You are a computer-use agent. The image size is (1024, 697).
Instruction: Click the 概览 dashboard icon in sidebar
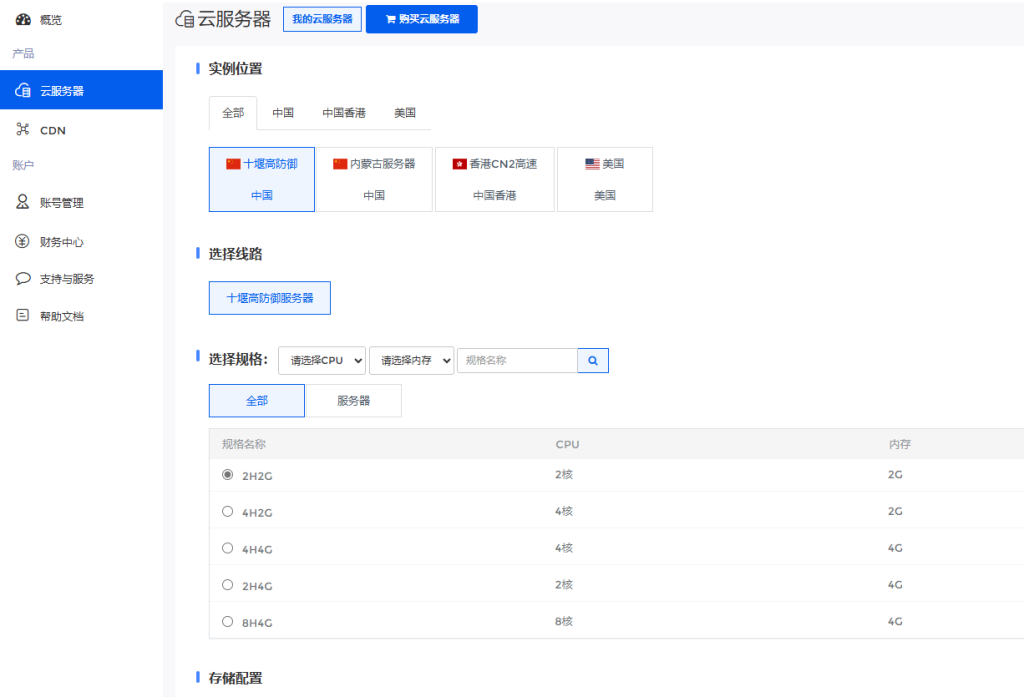(x=23, y=19)
